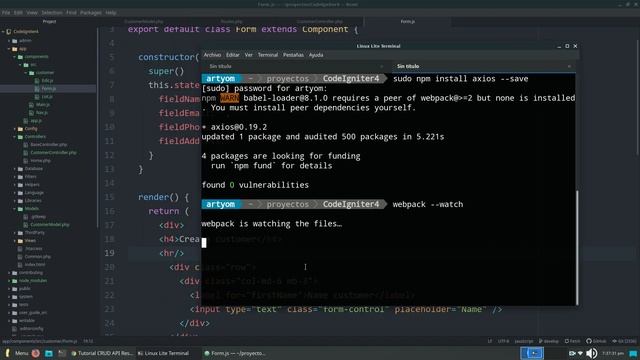Open the file manager taskbar icon

coord(49,353)
